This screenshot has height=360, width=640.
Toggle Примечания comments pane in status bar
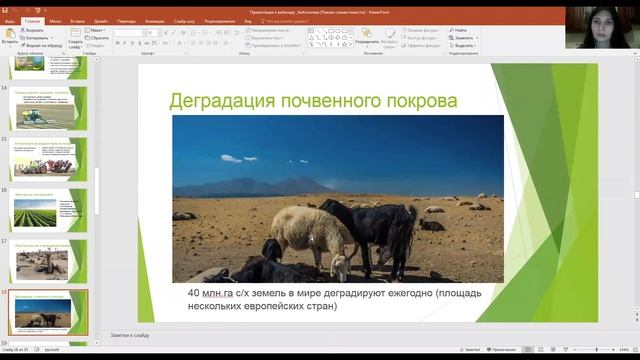501,350
